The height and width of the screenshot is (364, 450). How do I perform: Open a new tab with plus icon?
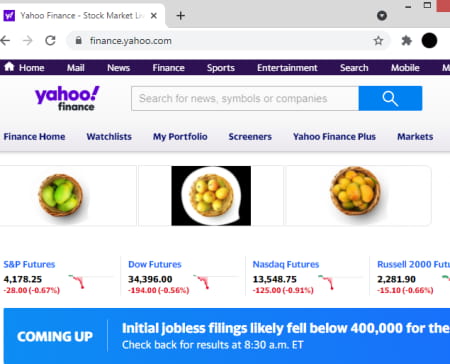(x=180, y=16)
